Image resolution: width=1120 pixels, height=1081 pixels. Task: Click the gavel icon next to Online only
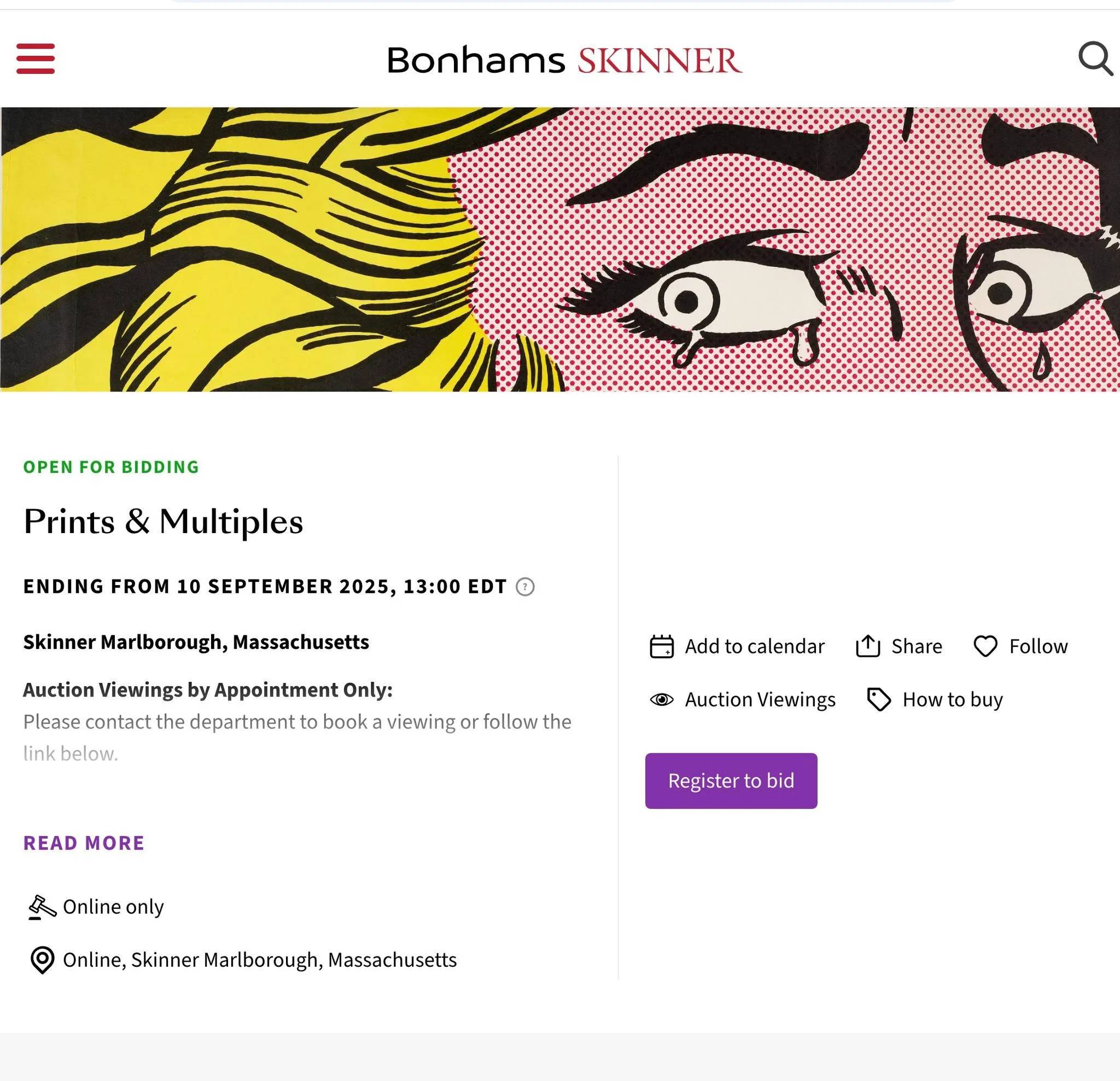coord(42,907)
